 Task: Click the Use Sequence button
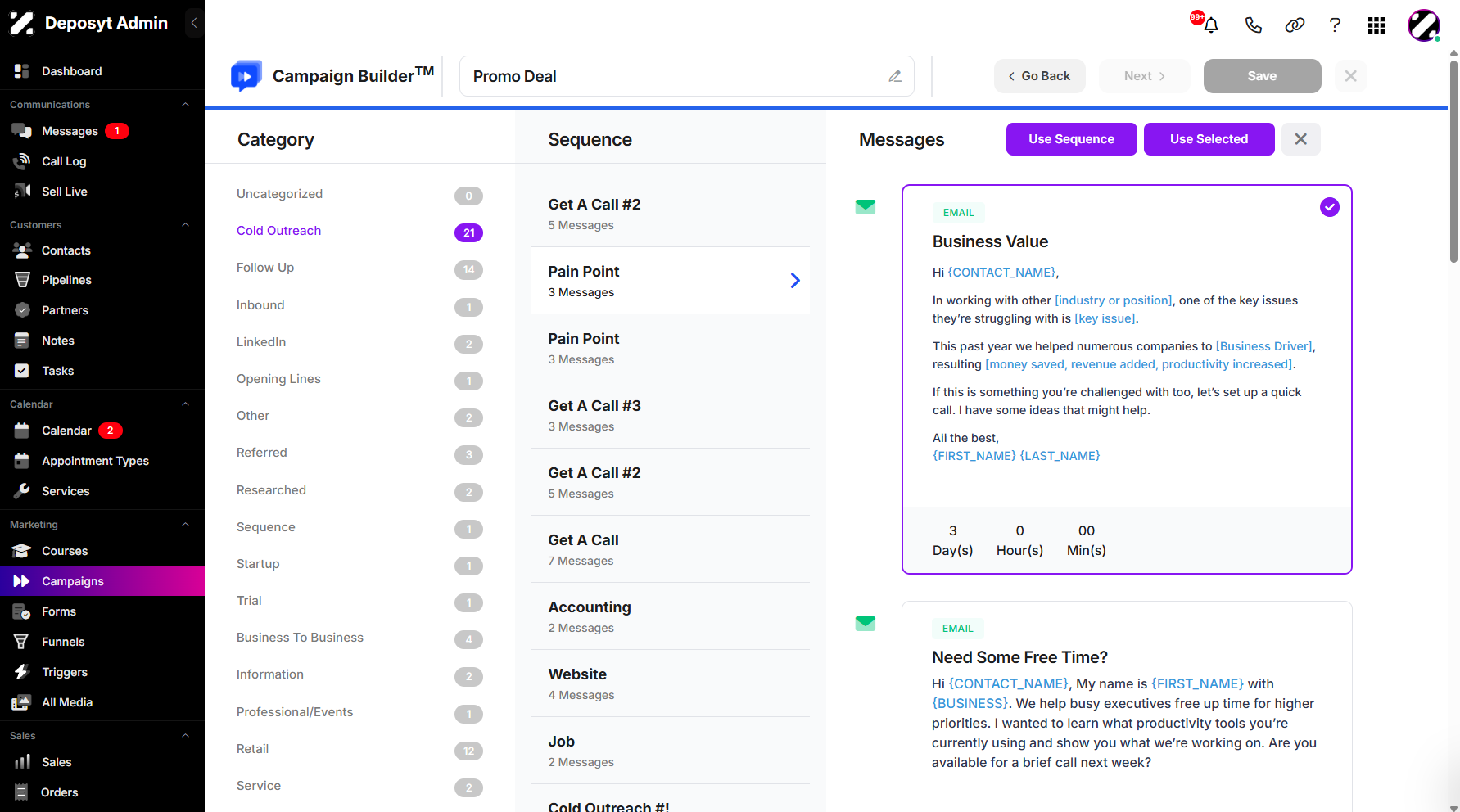1071,139
